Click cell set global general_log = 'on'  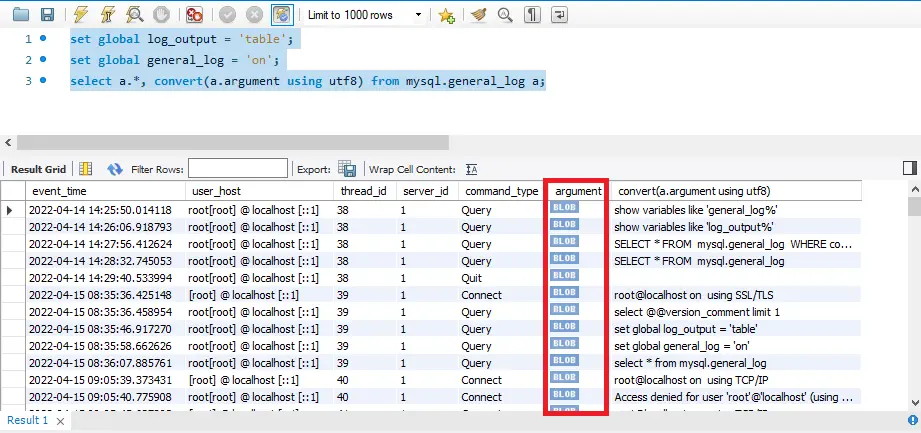point(736,346)
